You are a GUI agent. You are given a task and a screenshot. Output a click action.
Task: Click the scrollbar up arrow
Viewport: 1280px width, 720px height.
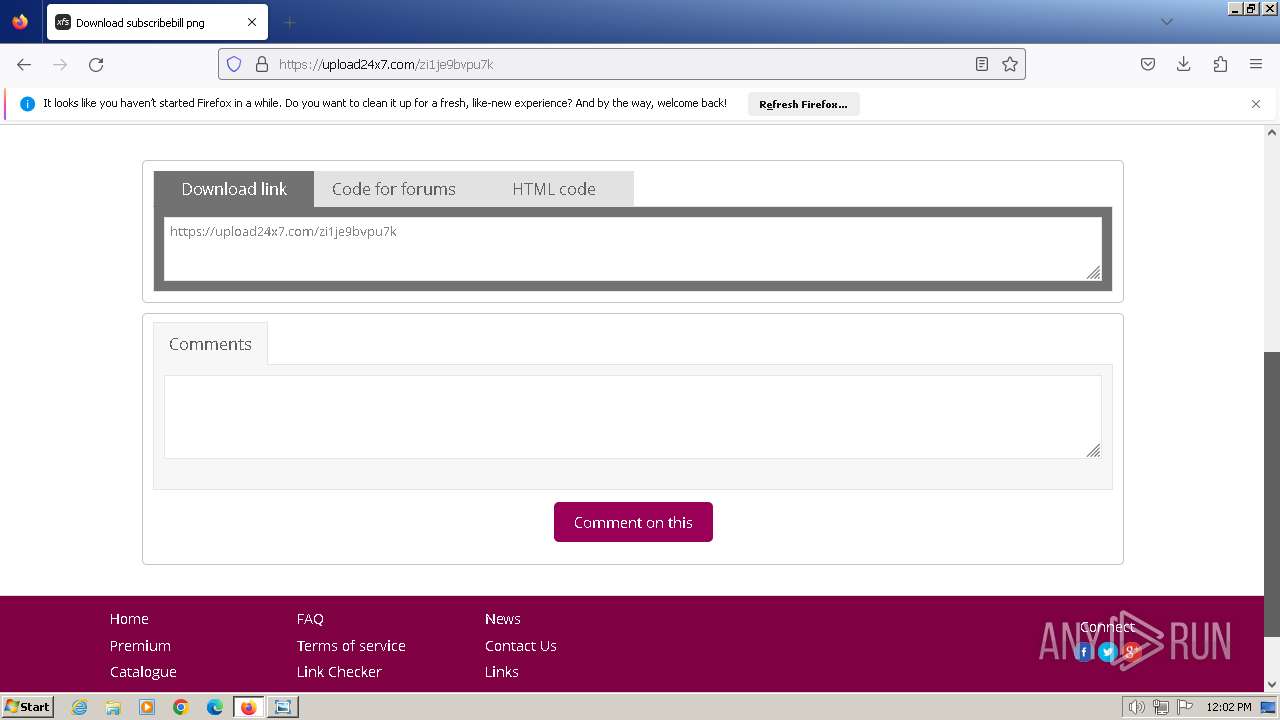pyautogui.click(x=1272, y=132)
